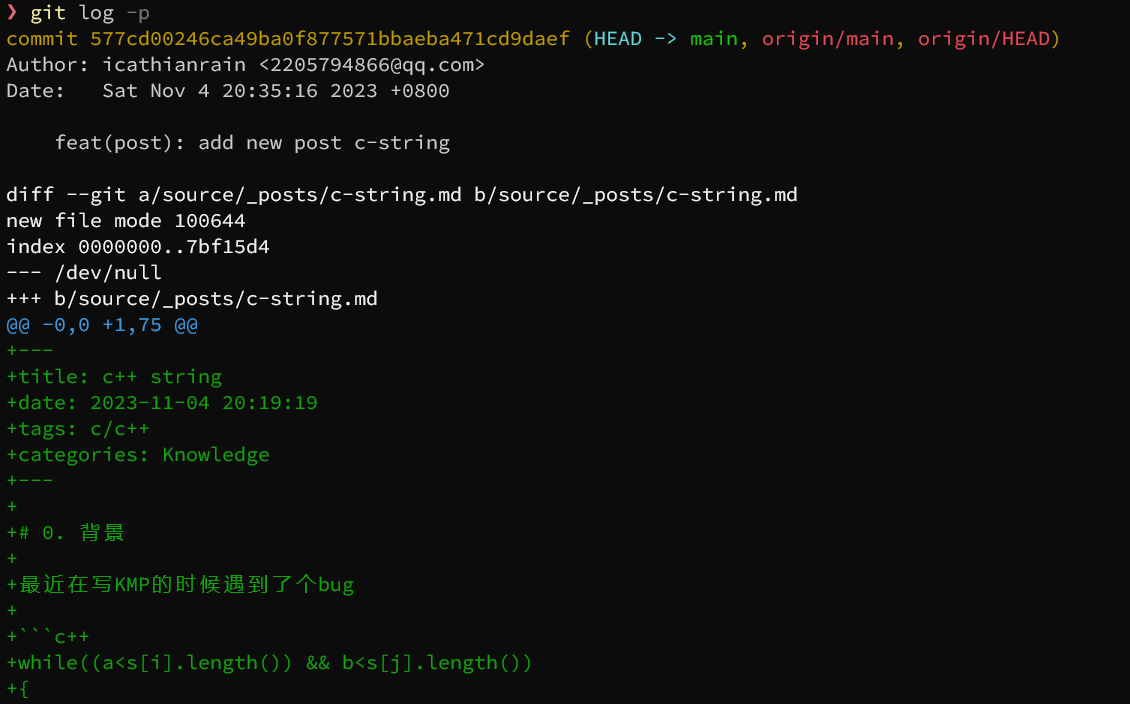Screen dimensions: 1130x704
Task: Click the HEAD -> main branch label
Action: pos(666,39)
